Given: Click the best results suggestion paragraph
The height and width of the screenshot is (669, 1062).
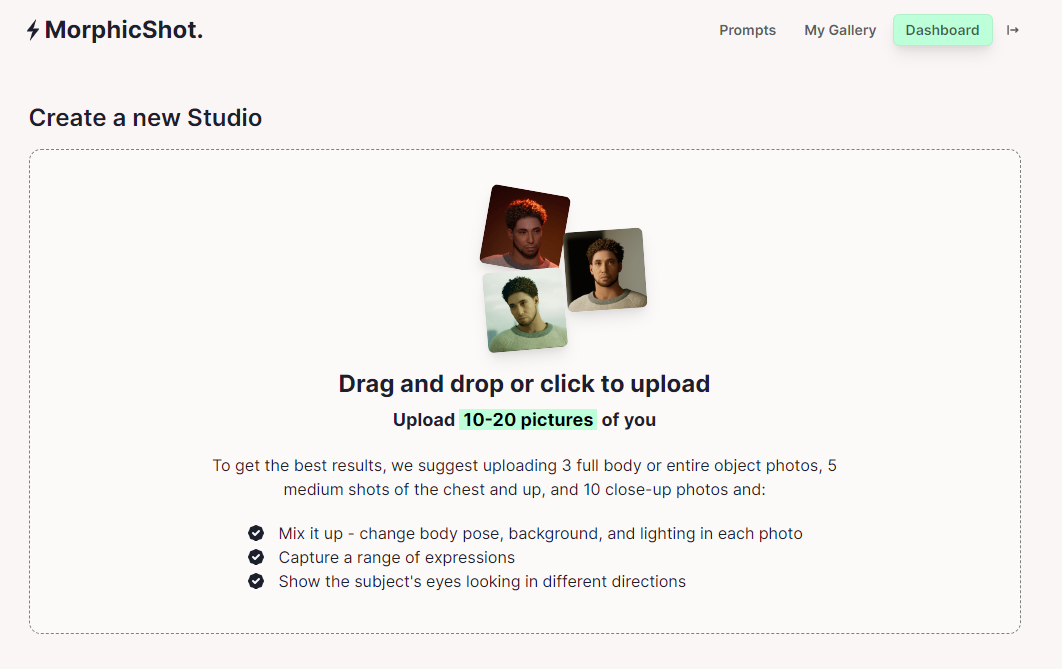Looking at the screenshot, I should pos(524,477).
